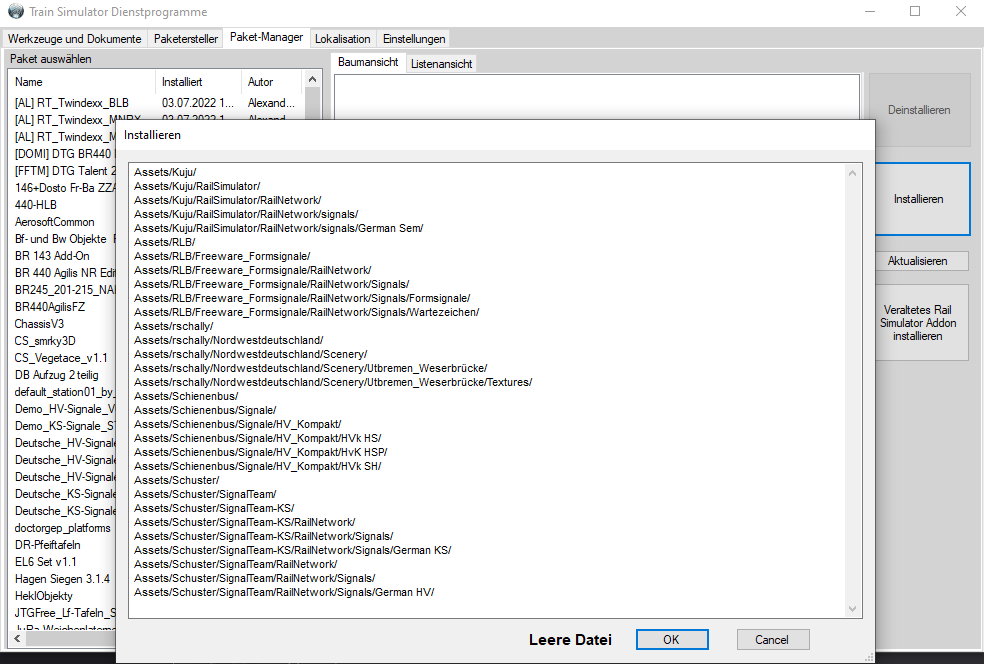Screen dimensions: 984x664
Task: Sort package list by Name column
Action: click(82, 82)
